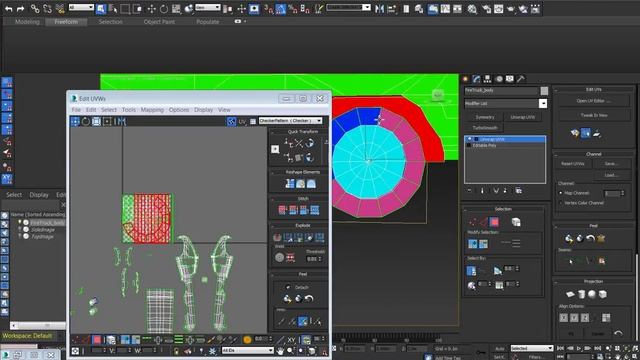
Task: Click object color swatch beside name field
Action: click(x=544, y=91)
